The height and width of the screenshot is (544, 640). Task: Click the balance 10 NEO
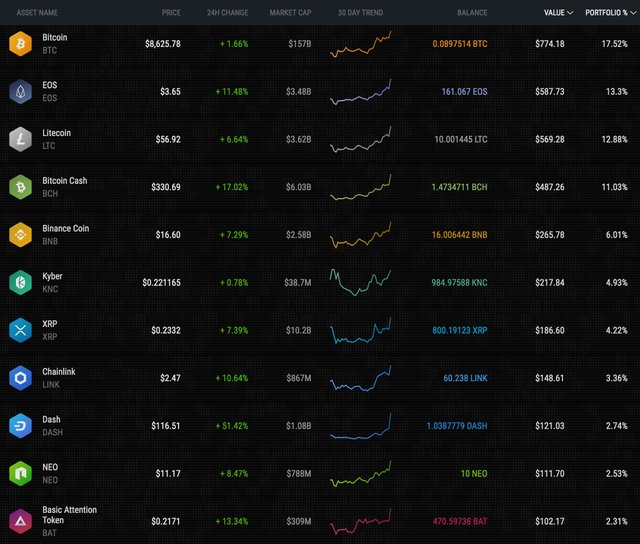(474, 473)
